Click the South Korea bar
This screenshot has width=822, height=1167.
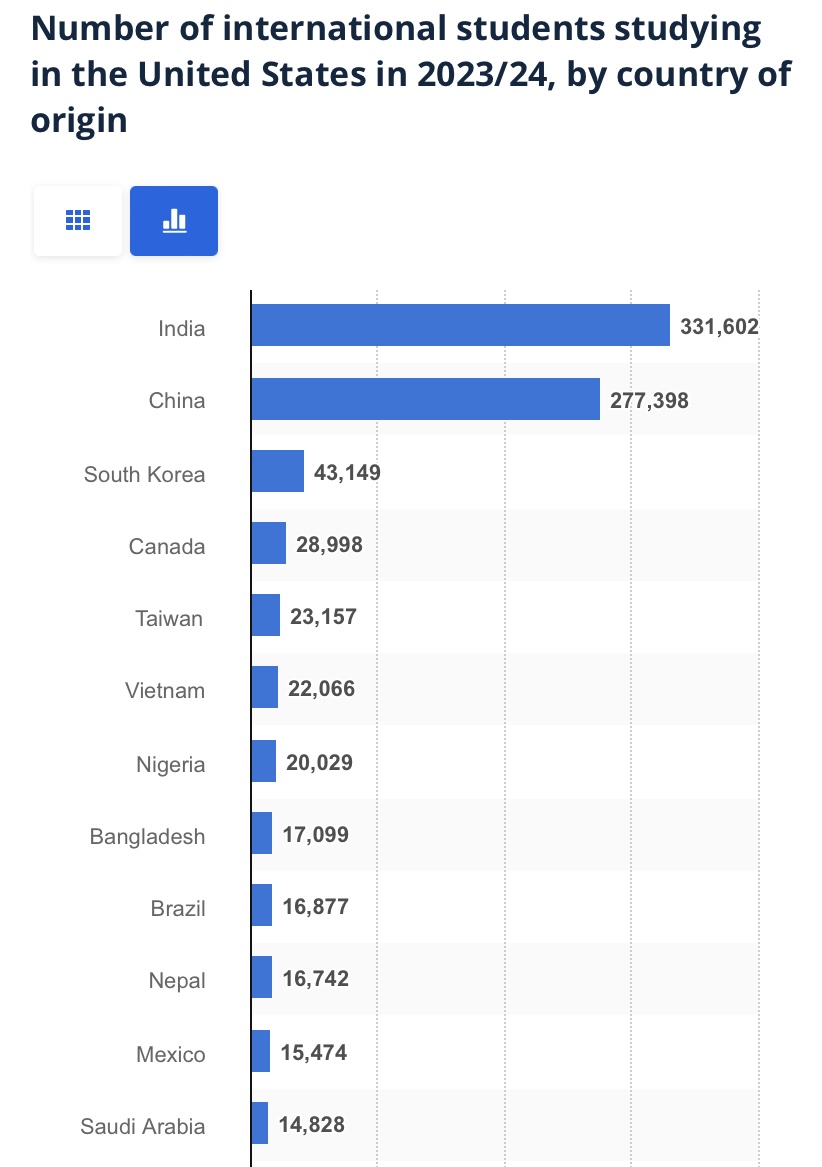[x=277, y=471]
